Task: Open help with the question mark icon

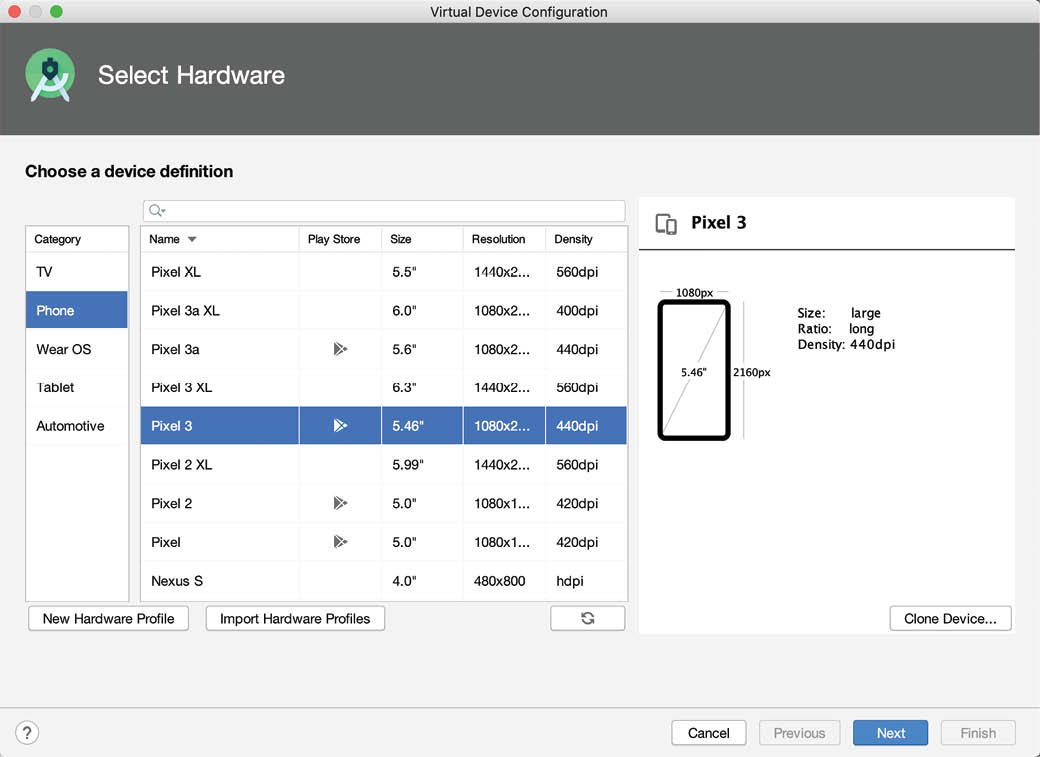Action: (28, 733)
